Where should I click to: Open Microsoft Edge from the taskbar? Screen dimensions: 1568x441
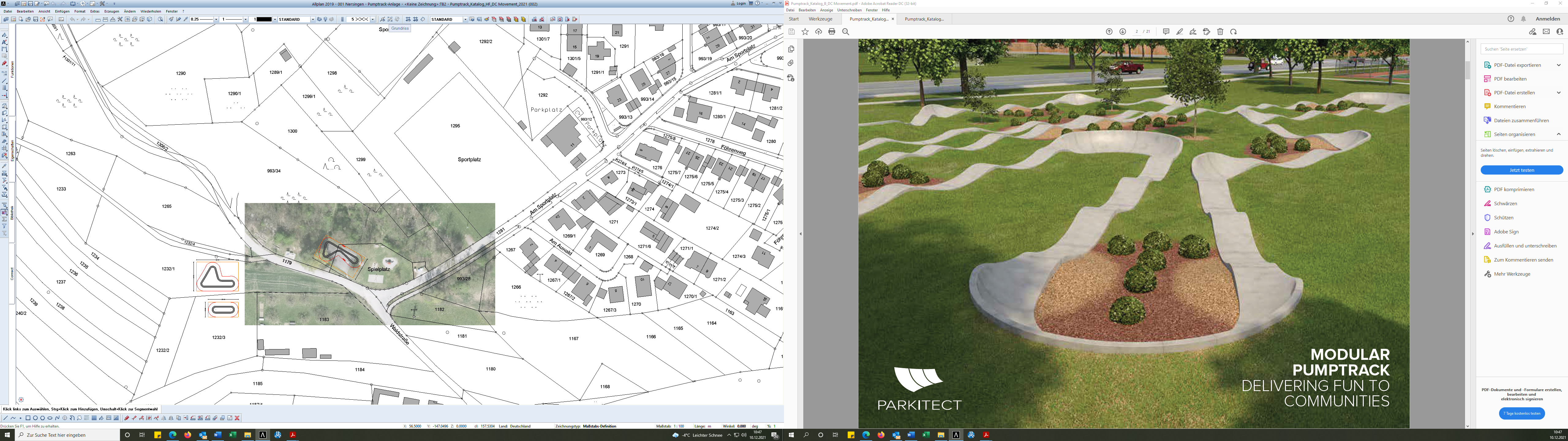(173, 435)
